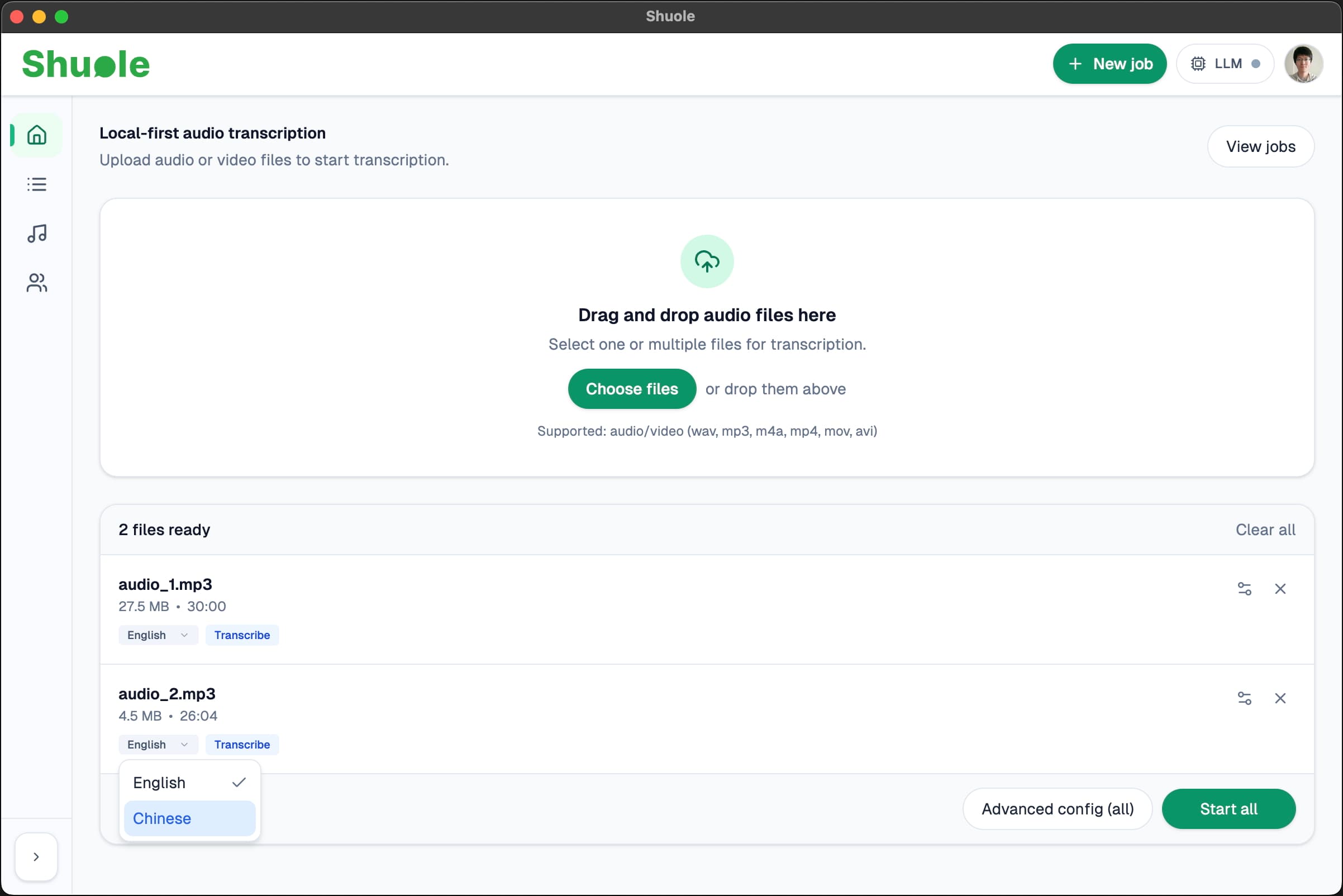Remove audio_1.mp3 with its X icon
The height and width of the screenshot is (896, 1343).
[1279, 589]
